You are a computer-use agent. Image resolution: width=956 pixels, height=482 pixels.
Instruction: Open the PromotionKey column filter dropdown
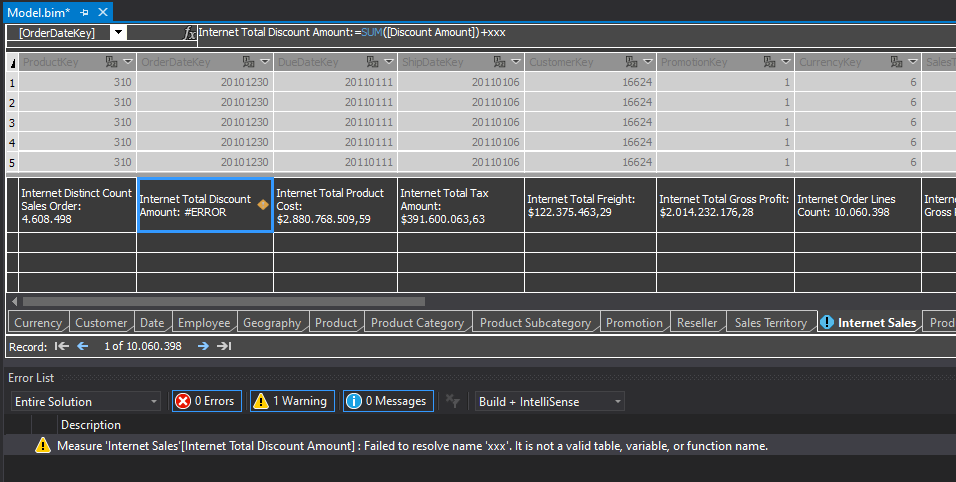pos(786,62)
